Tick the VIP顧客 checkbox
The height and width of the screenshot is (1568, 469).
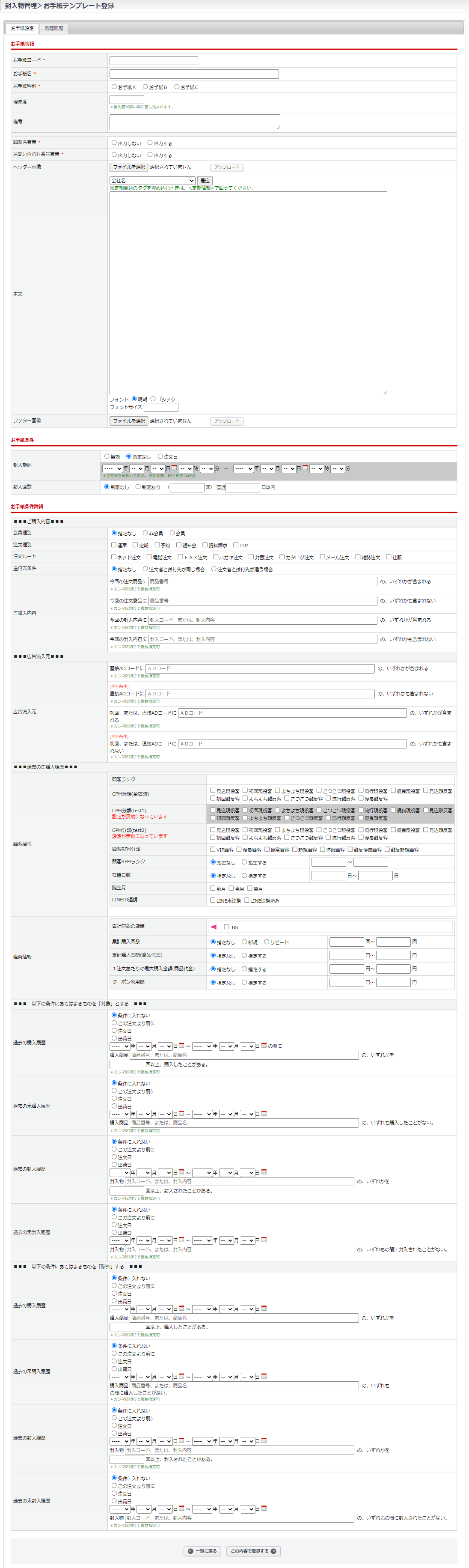(x=212, y=849)
